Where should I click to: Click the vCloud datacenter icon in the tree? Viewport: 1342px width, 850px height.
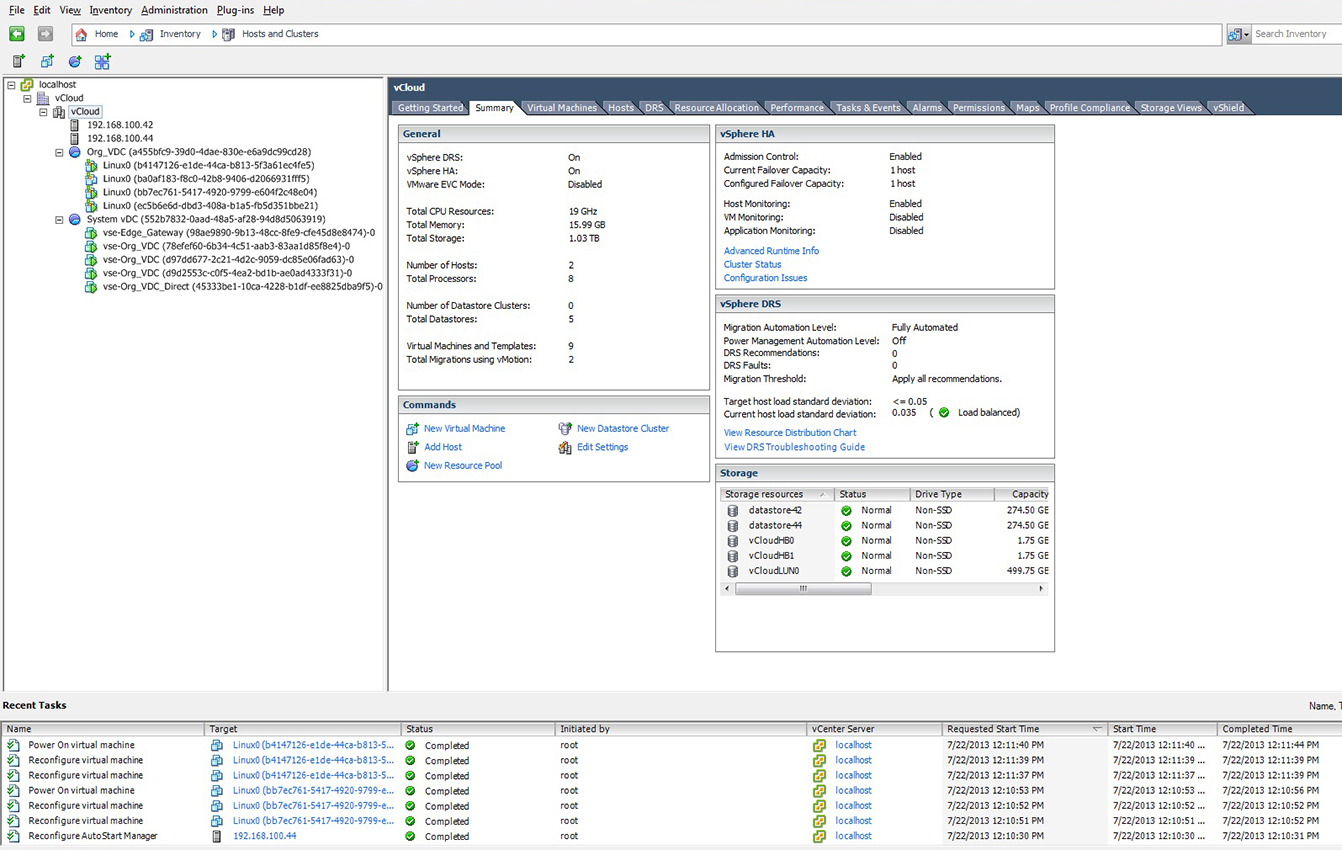(x=43, y=98)
